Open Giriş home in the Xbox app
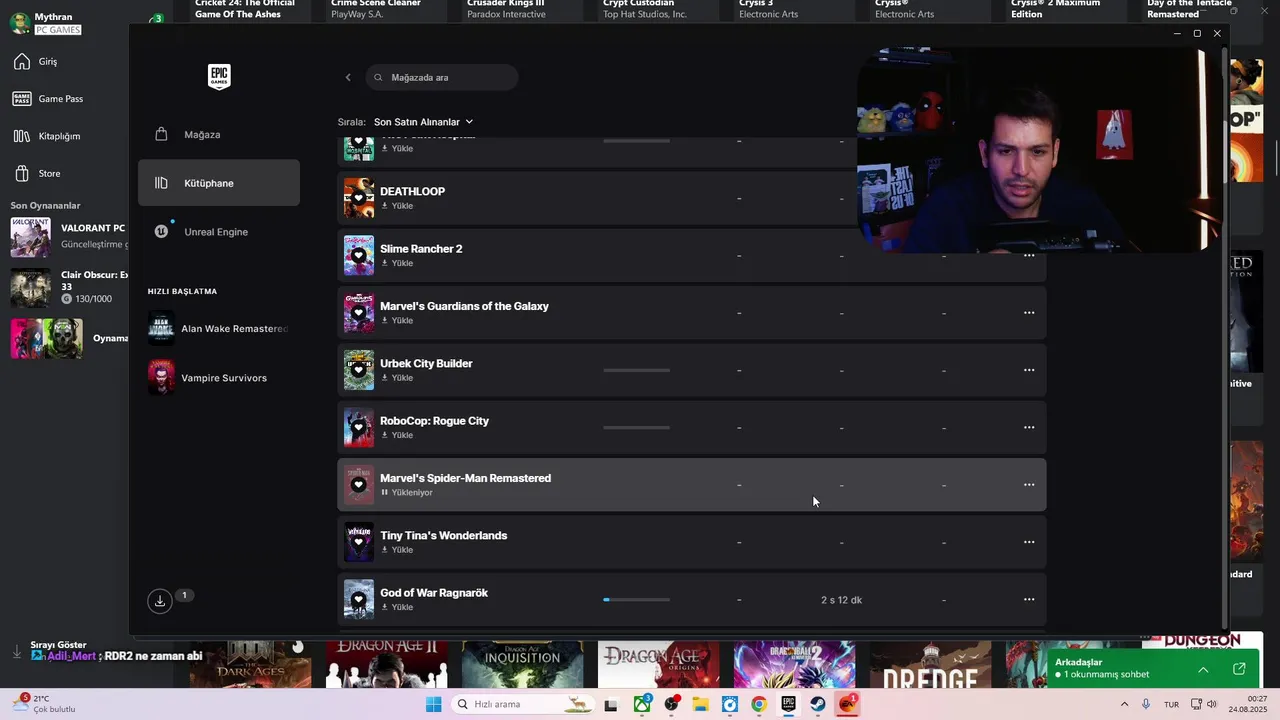The height and width of the screenshot is (720, 1280). coord(36,62)
